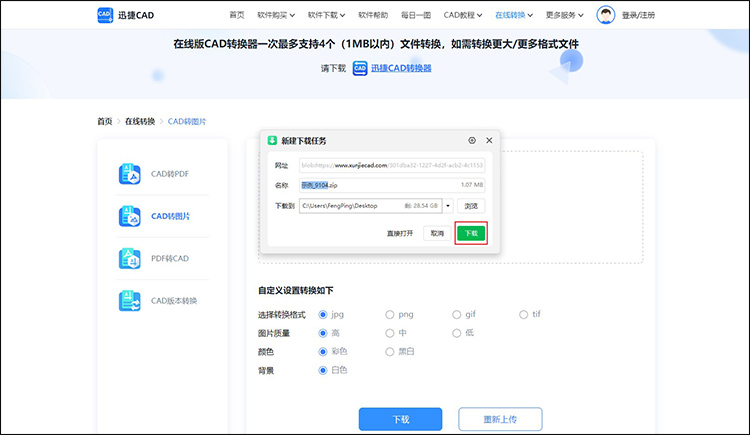Choose jpg conversion format
Screen dimensions: 750x435
click(x=323, y=314)
